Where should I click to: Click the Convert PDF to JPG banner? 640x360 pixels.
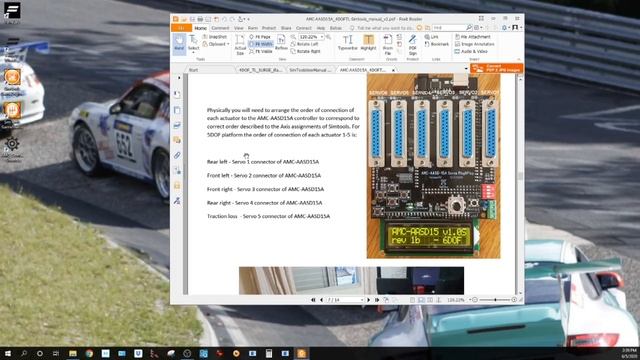click(497, 68)
